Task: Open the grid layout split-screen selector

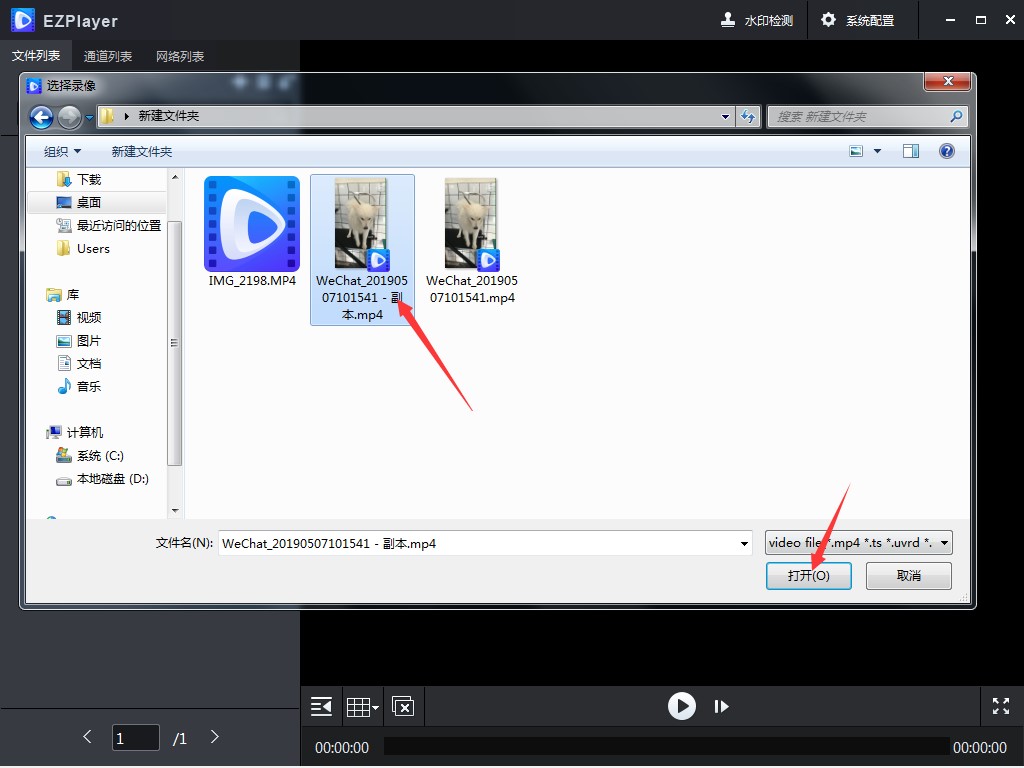Action: point(362,707)
